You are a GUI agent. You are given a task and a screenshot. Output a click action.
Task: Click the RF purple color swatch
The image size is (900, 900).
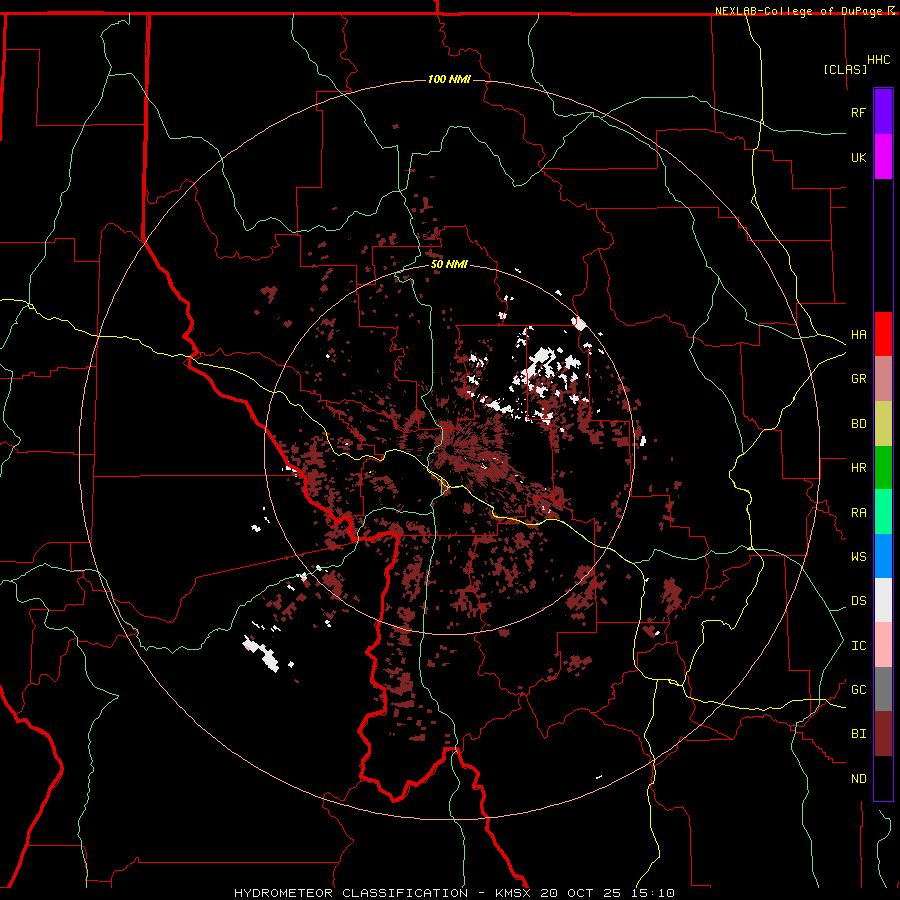pyautogui.click(x=883, y=112)
